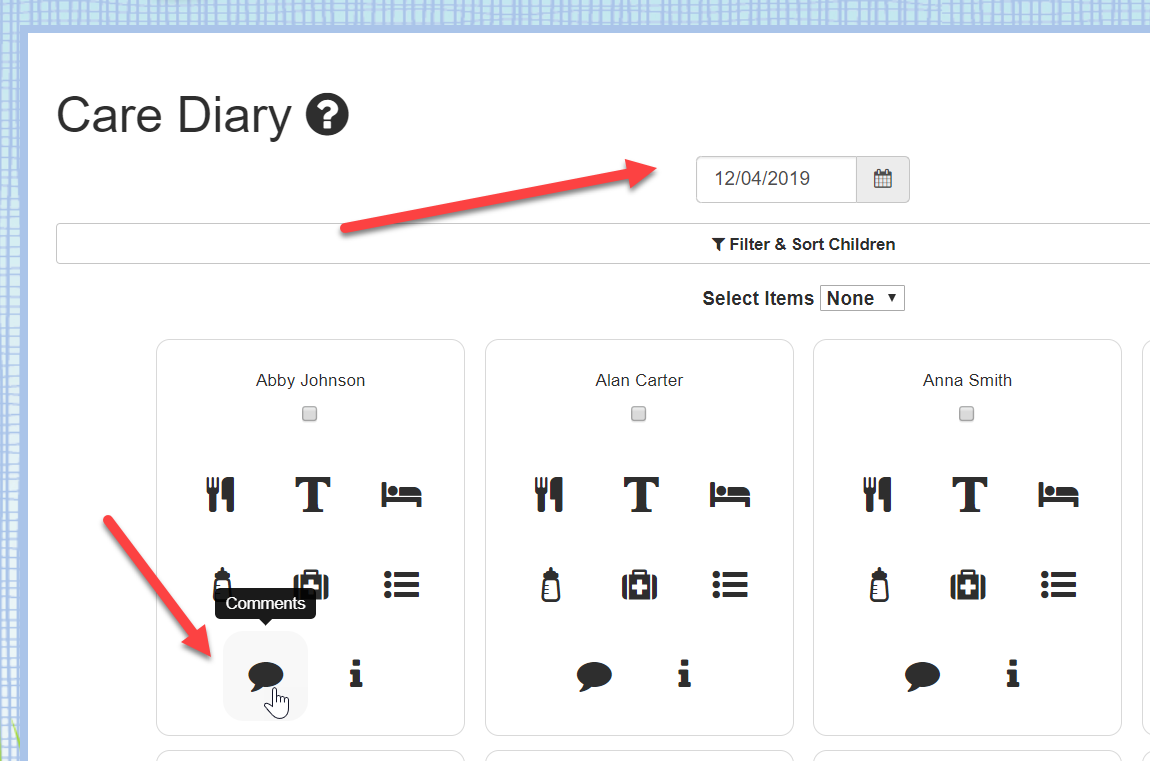Open the Select Items dropdown
This screenshot has height=761, width=1150.
click(862, 298)
